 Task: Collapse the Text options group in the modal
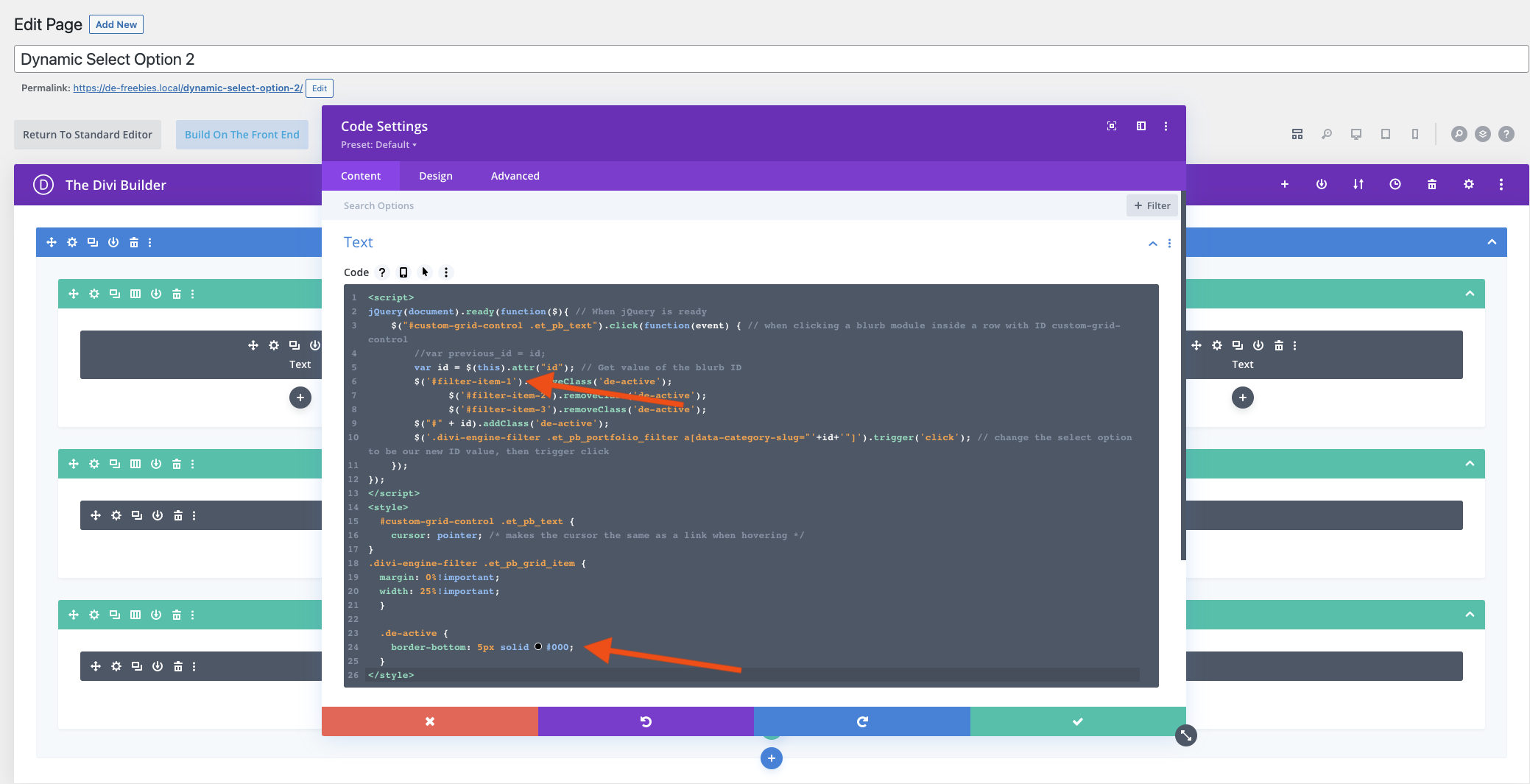point(1153,244)
